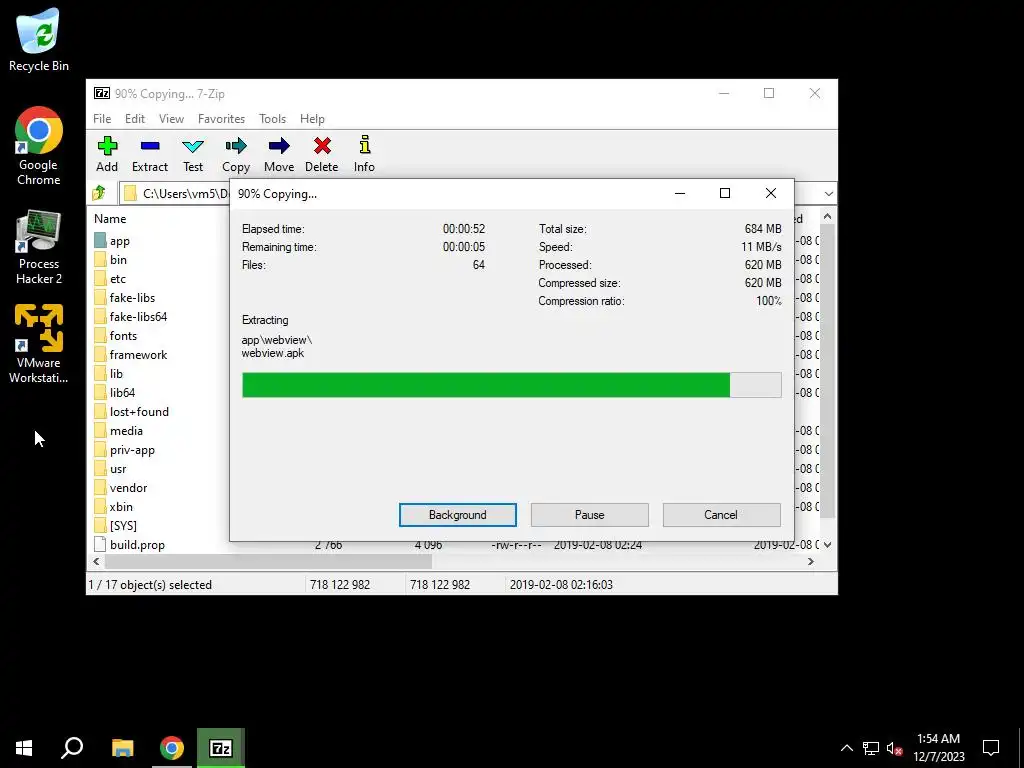Click the horizontal scrollbar thumb
This screenshot has width=1024, height=768.
(268, 561)
